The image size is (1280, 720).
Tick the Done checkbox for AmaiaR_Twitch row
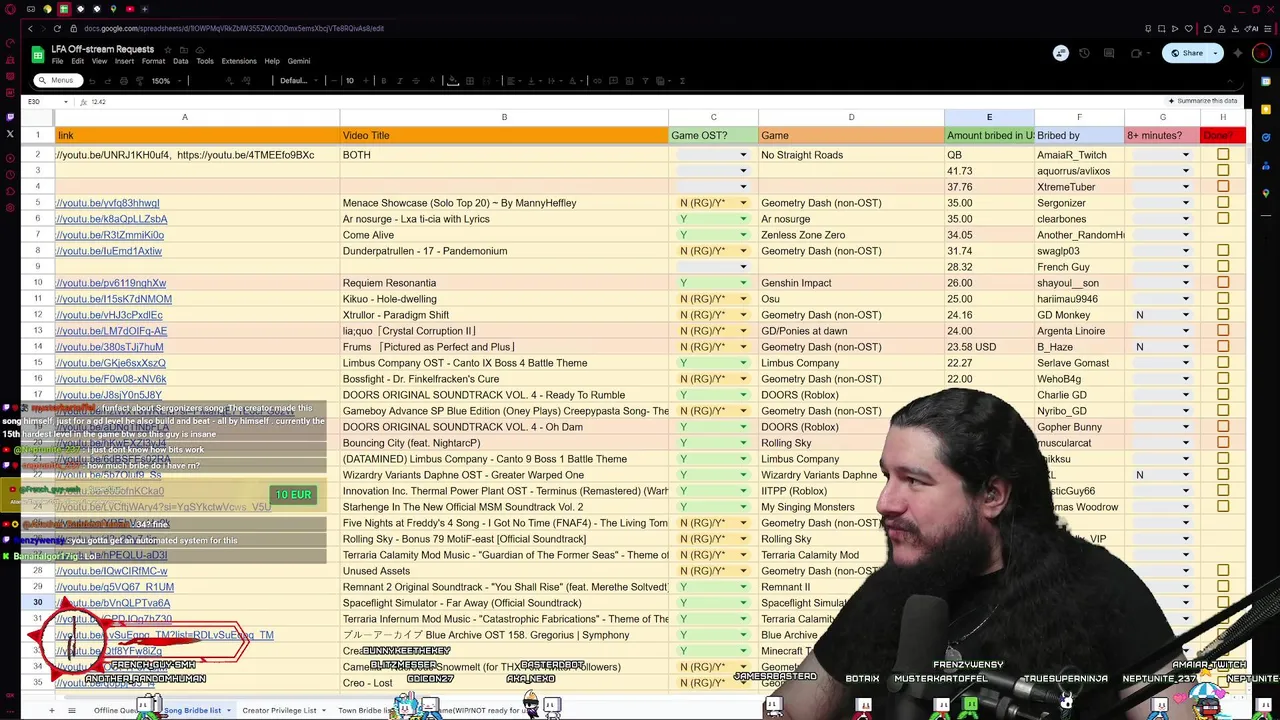[x=1223, y=155]
